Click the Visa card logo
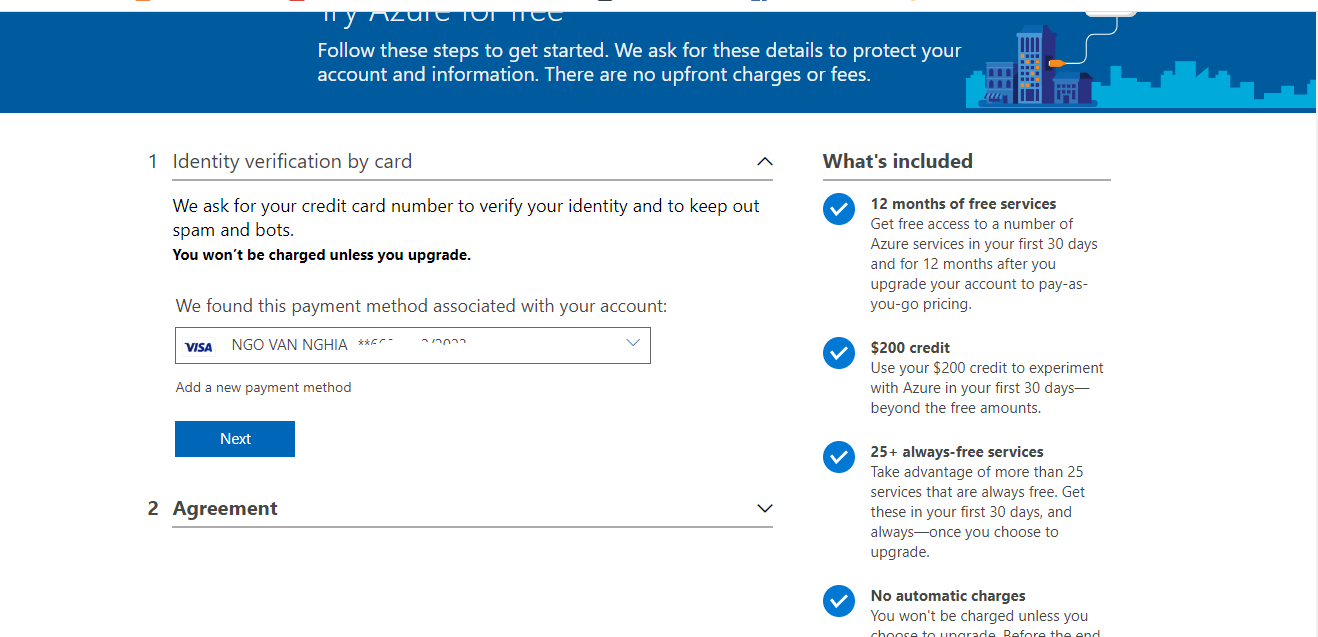Screen dimensions: 1318x637 click(199, 346)
